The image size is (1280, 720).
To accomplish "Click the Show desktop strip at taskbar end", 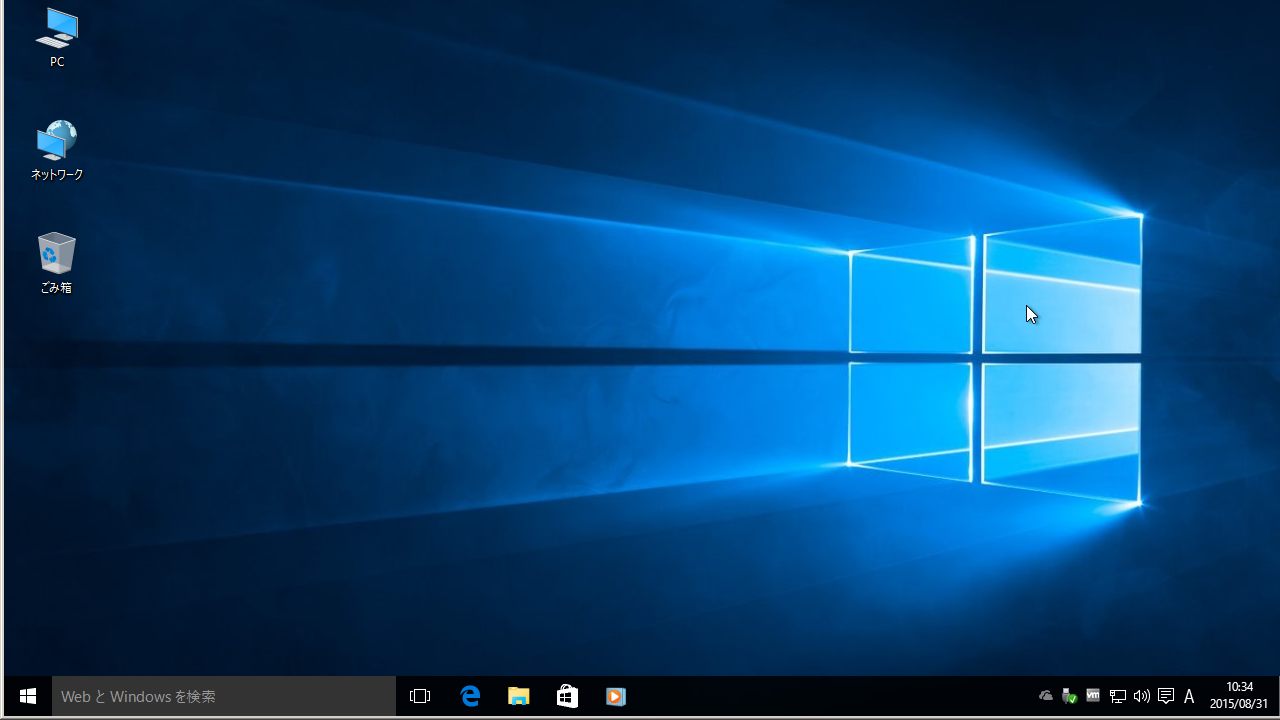I will tap(1277, 696).
